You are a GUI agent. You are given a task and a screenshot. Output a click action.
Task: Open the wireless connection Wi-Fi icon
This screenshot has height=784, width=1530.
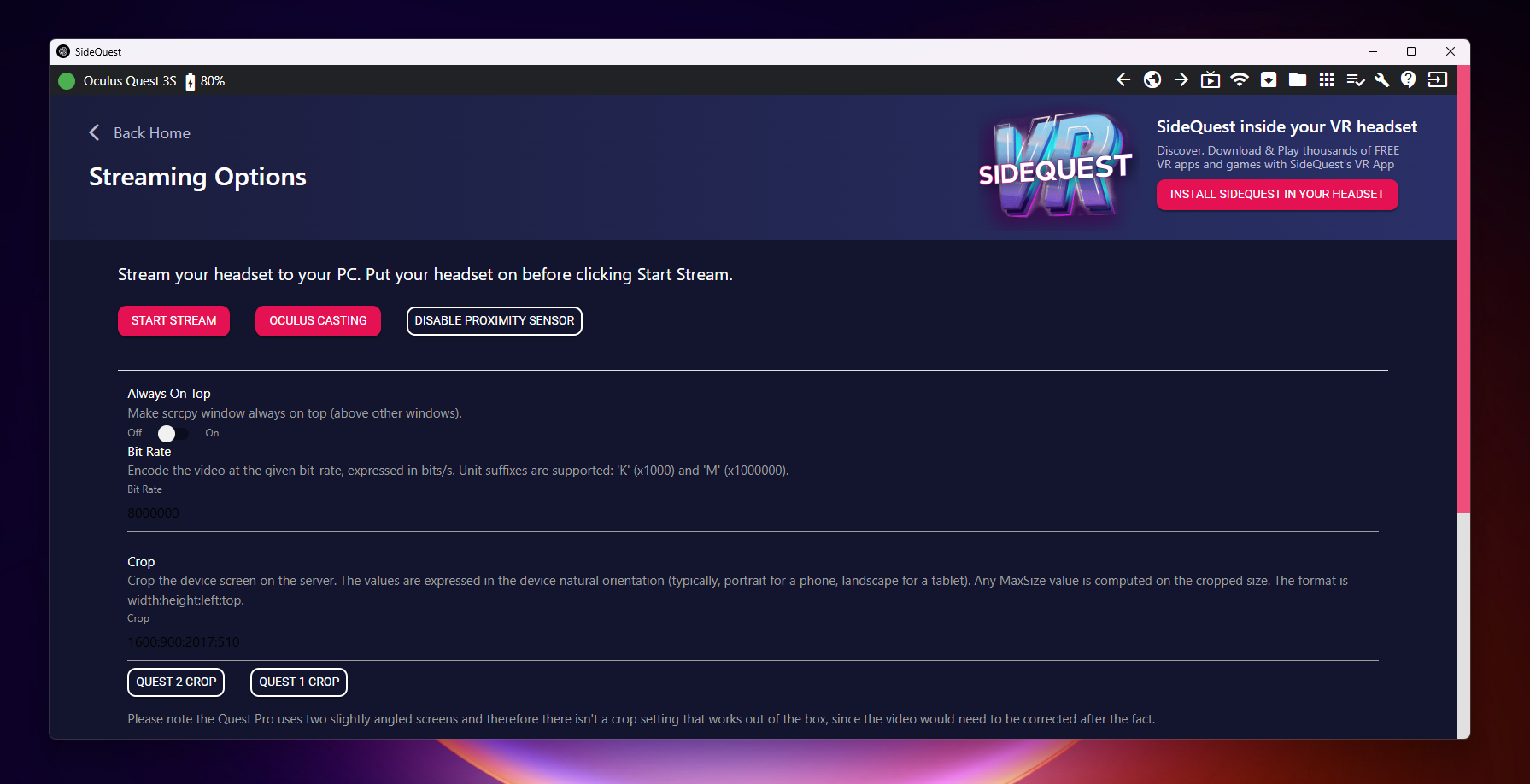pos(1240,79)
